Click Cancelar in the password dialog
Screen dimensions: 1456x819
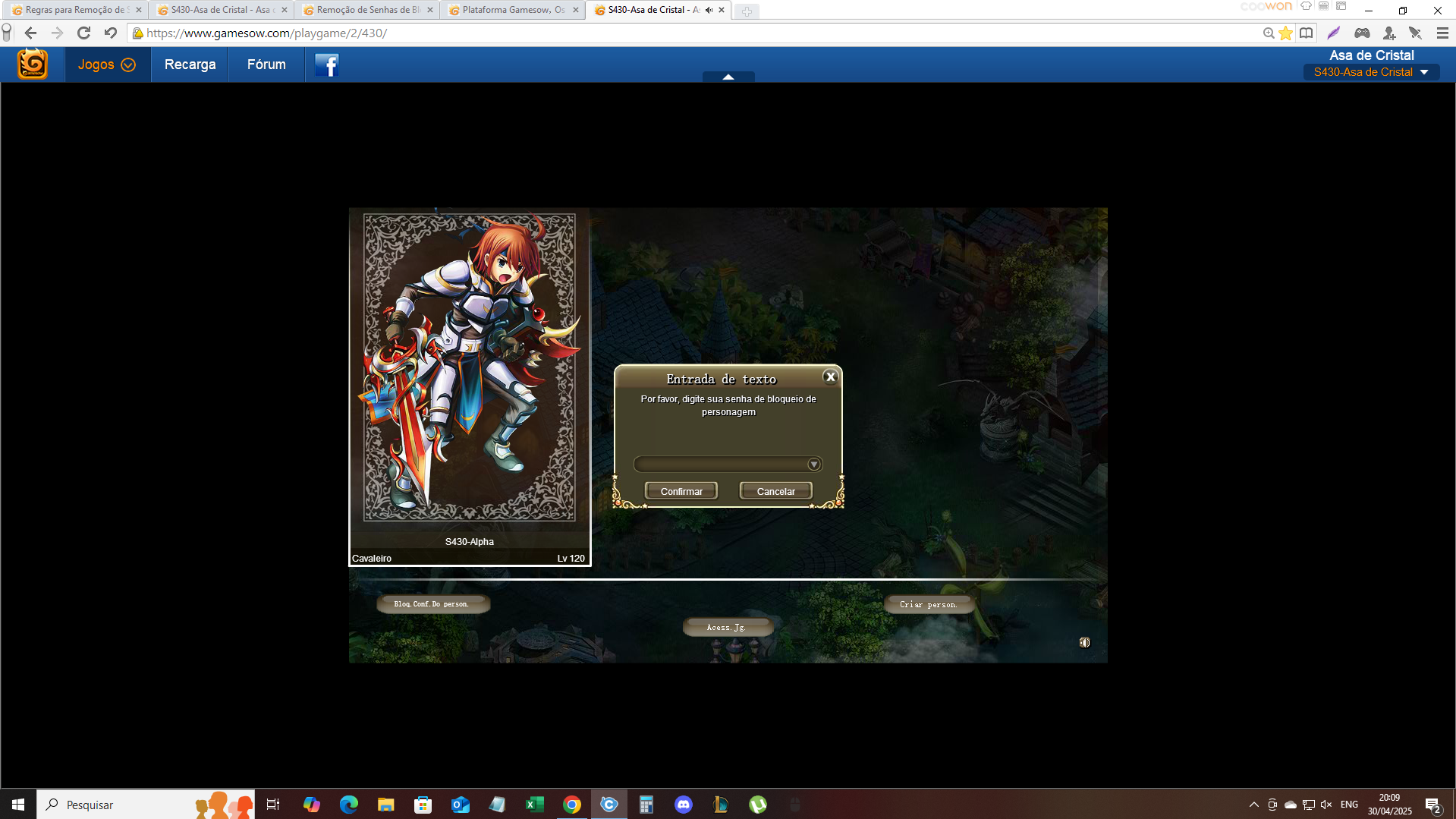point(776,491)
